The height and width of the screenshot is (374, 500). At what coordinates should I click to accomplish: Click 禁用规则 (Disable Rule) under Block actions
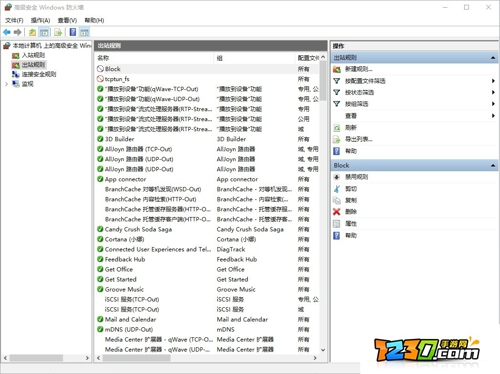click(x=356, y=177)
